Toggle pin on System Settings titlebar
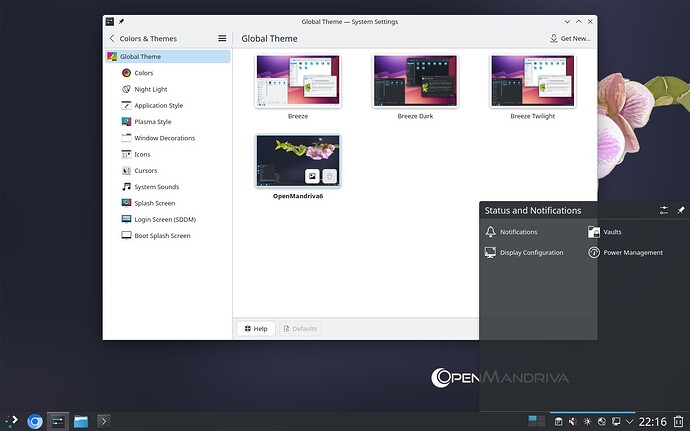 point(121,21)
